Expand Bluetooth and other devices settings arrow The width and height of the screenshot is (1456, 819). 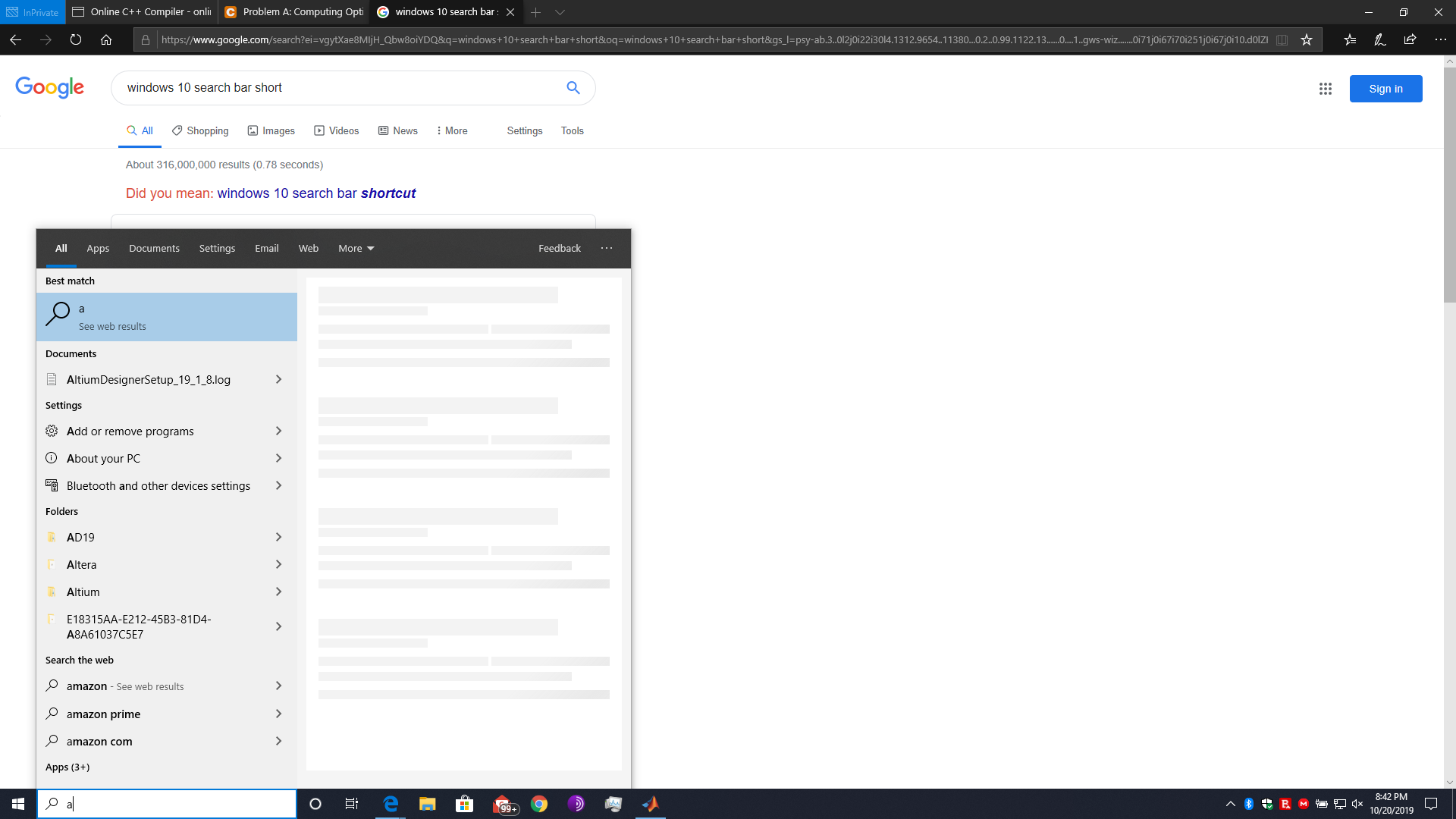click(x=278, y=485)
